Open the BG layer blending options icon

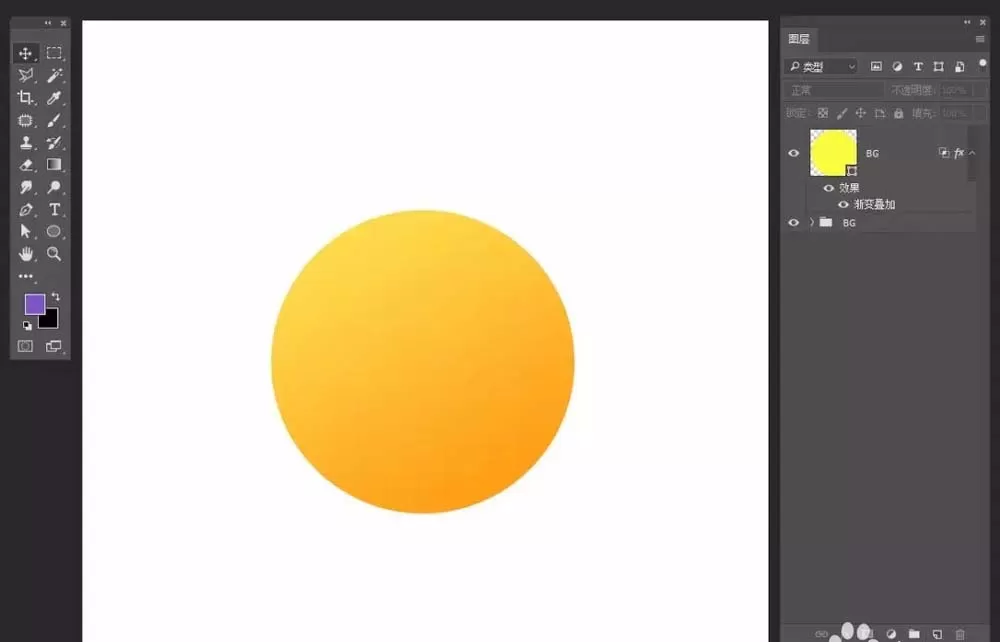pos(943,153)
